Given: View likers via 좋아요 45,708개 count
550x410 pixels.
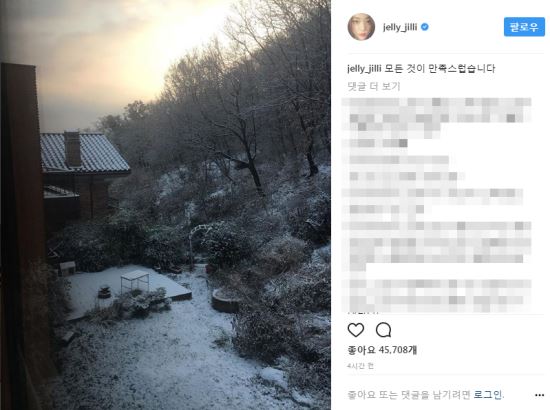Looking at the screenshot, I should click(x=382, y=350).
